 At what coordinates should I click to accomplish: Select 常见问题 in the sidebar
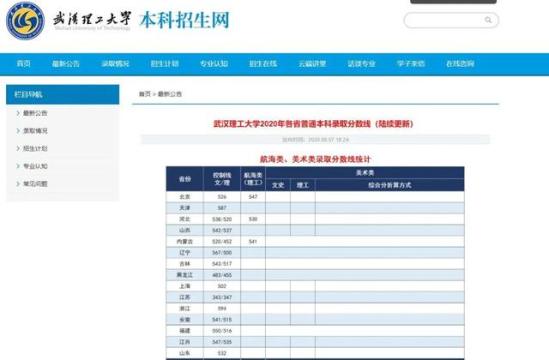pyautogui.click(x=35, y=184)
